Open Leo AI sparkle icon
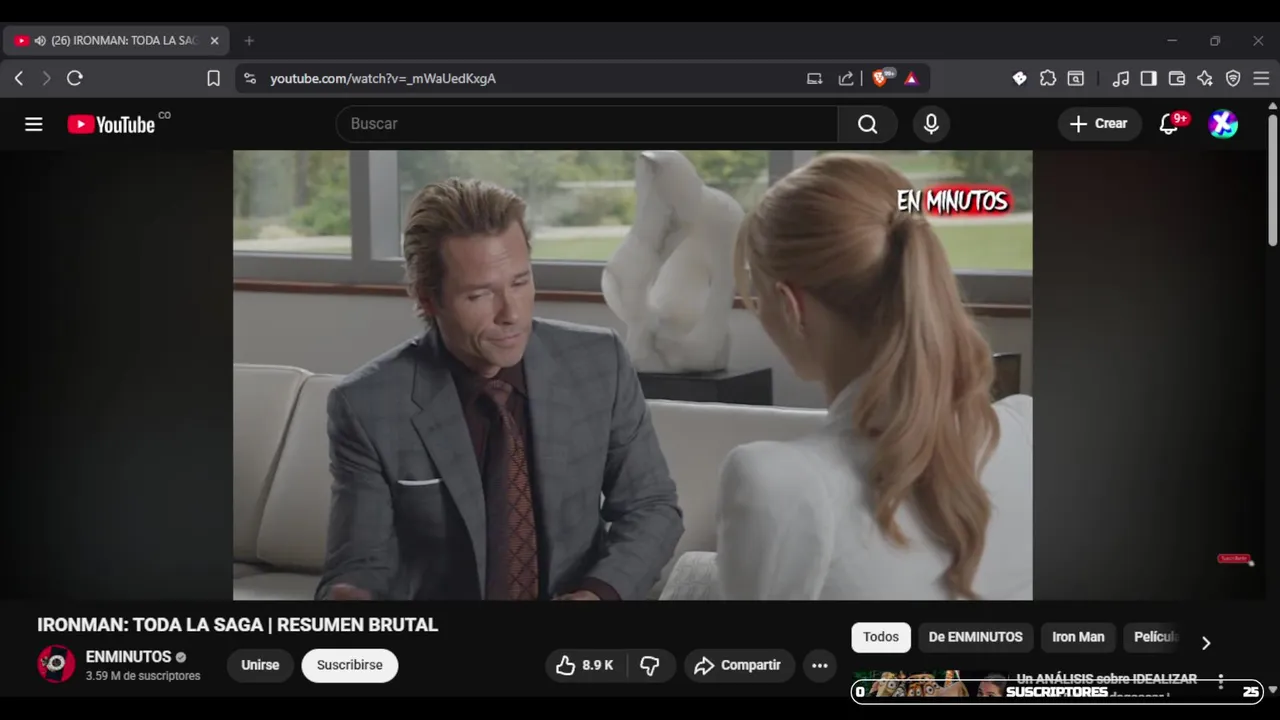The height and width of the screenshot is (720, 1280). point(1205,78)
